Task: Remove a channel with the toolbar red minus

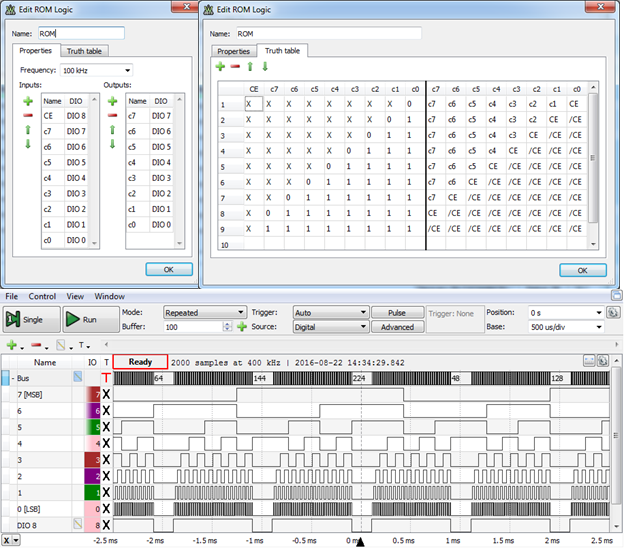Action: (36, 345)
